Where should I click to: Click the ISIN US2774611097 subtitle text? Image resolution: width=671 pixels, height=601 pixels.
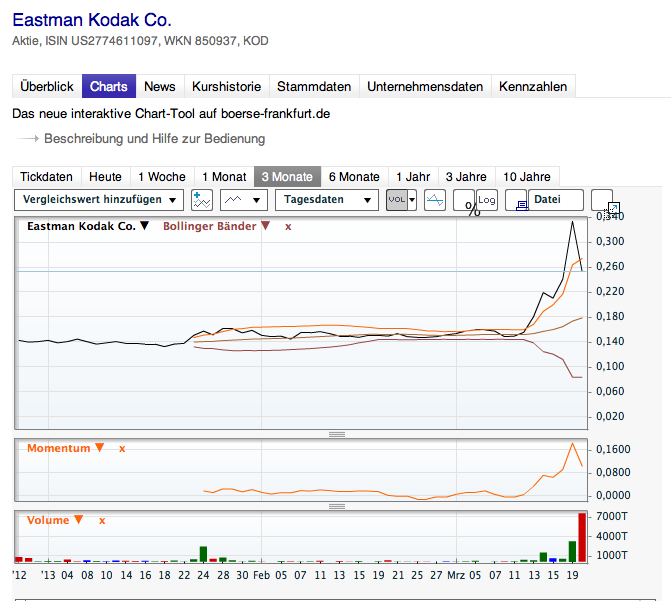click(x=101, y=41)
